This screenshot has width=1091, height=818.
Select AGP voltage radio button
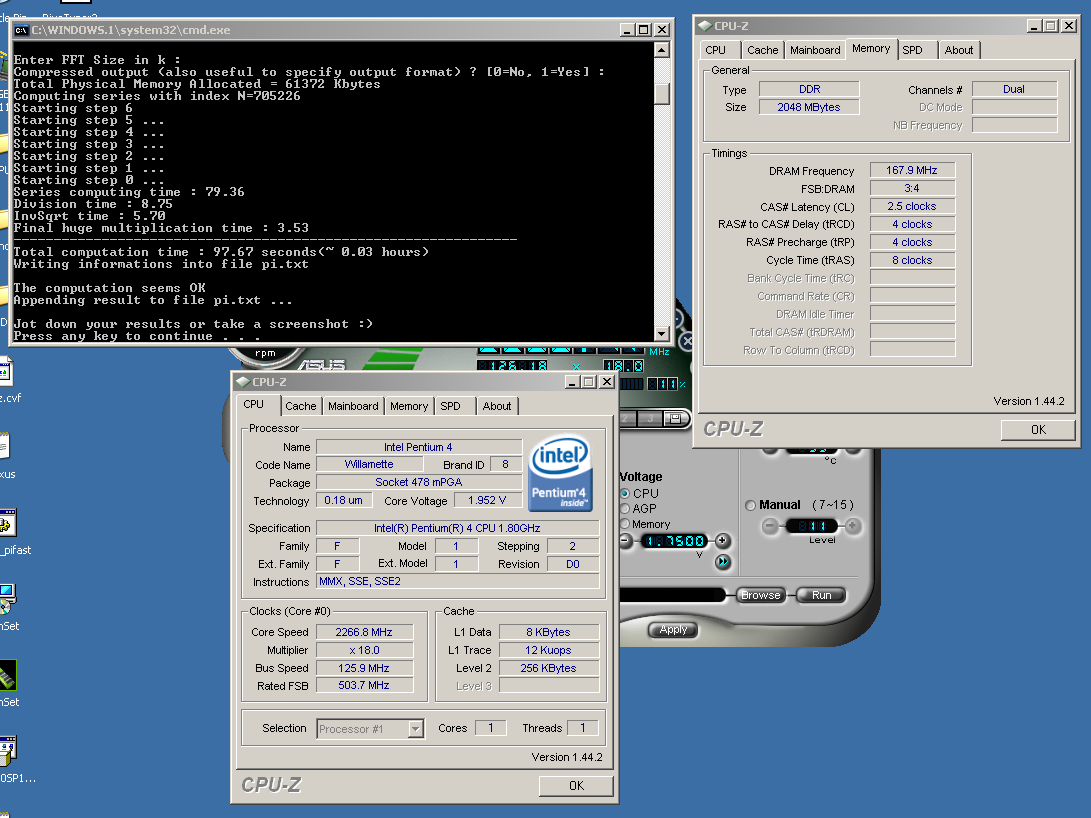click(x=625, y=508)
